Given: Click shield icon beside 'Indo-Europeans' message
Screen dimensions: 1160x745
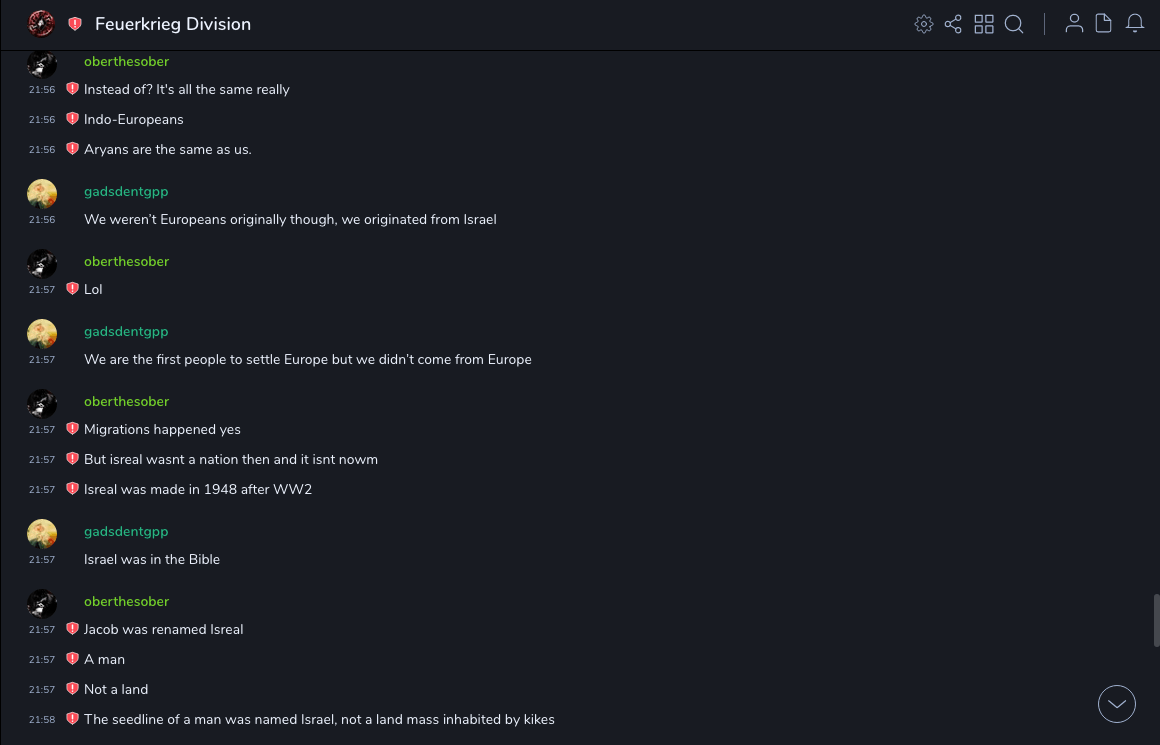Looking at the screenshot, I should pyautogui.click(x=72, y=119).
